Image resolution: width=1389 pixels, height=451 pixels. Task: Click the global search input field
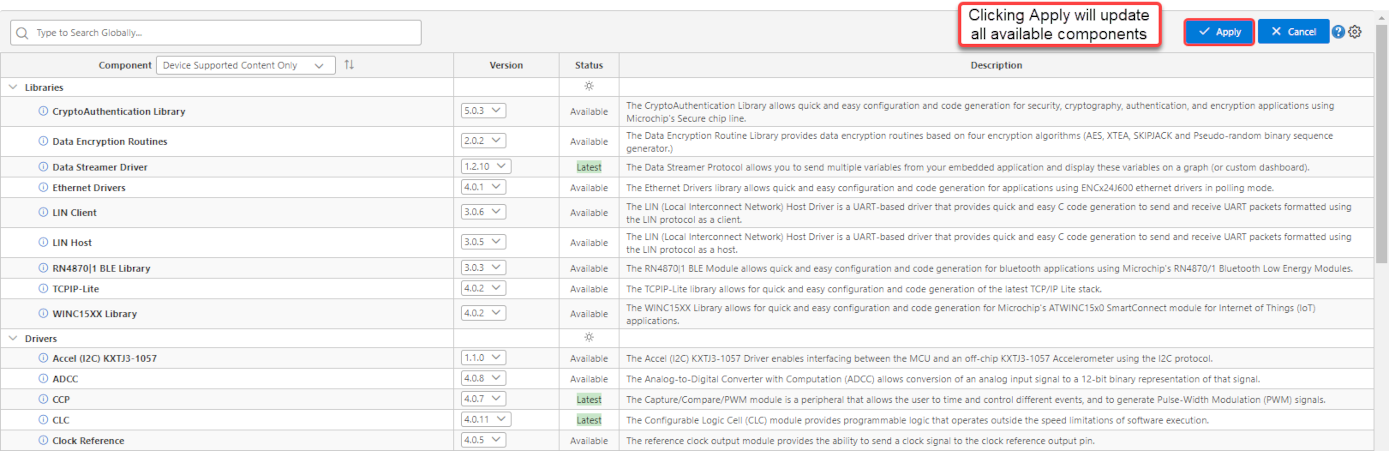coord(216,33)
